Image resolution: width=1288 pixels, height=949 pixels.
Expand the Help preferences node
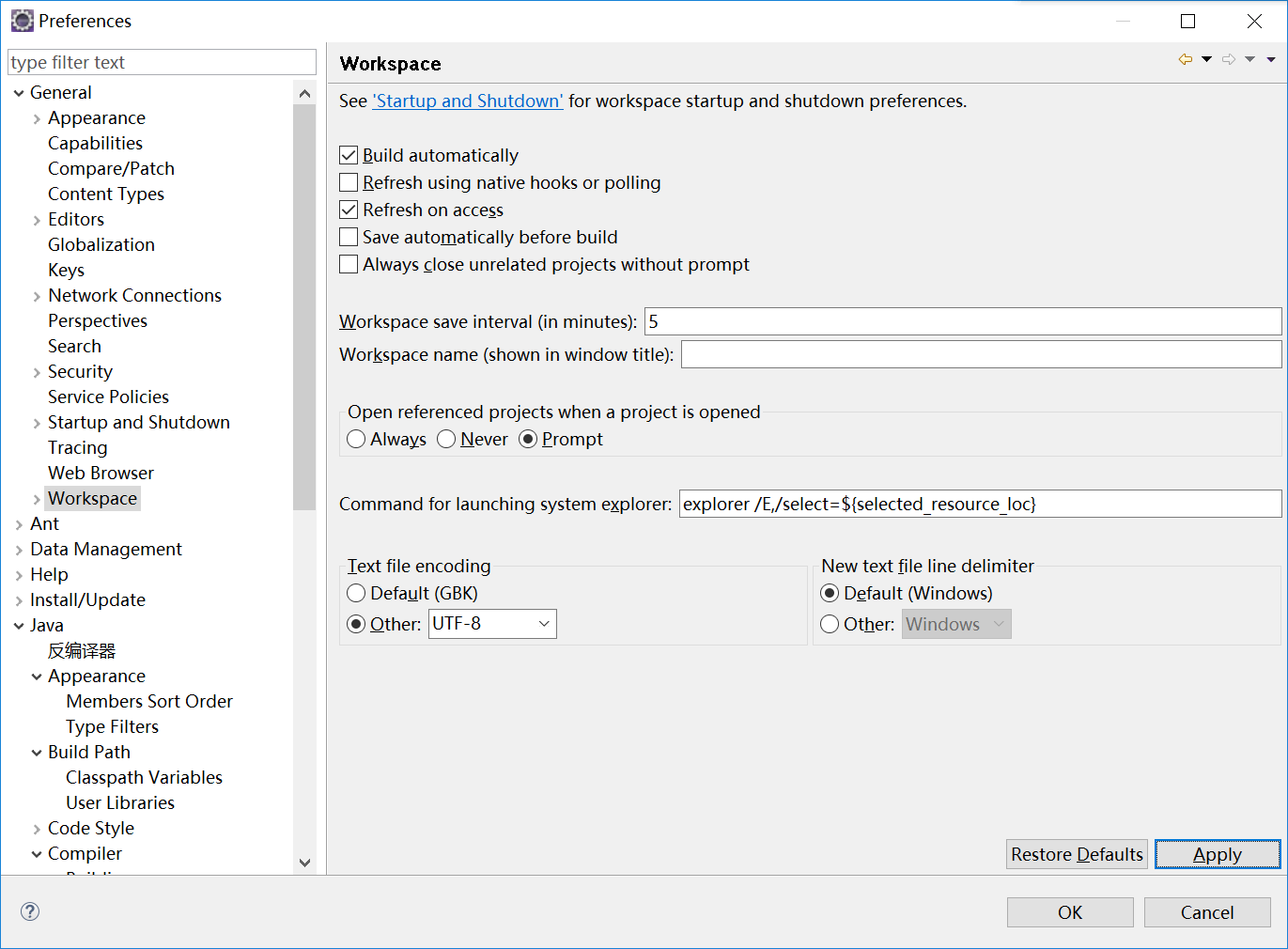pyautogui.click(x=19, y=575)
